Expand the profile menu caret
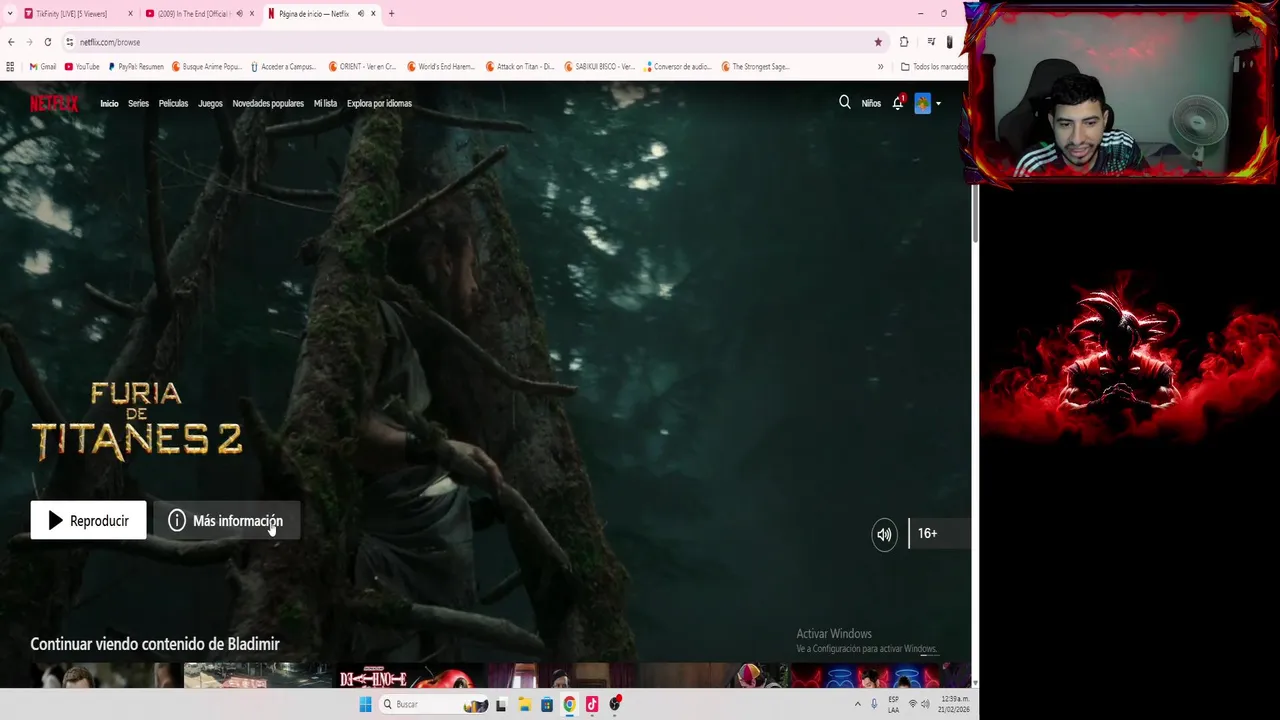 tap(938, 104)
